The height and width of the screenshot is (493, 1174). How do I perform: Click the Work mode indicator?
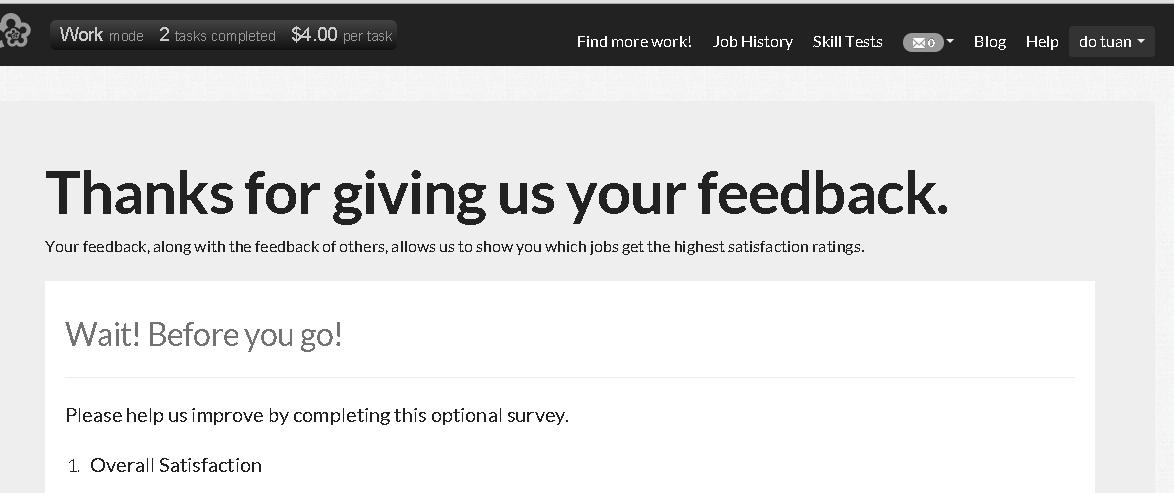pyautogui.click(x=101, y=35)
